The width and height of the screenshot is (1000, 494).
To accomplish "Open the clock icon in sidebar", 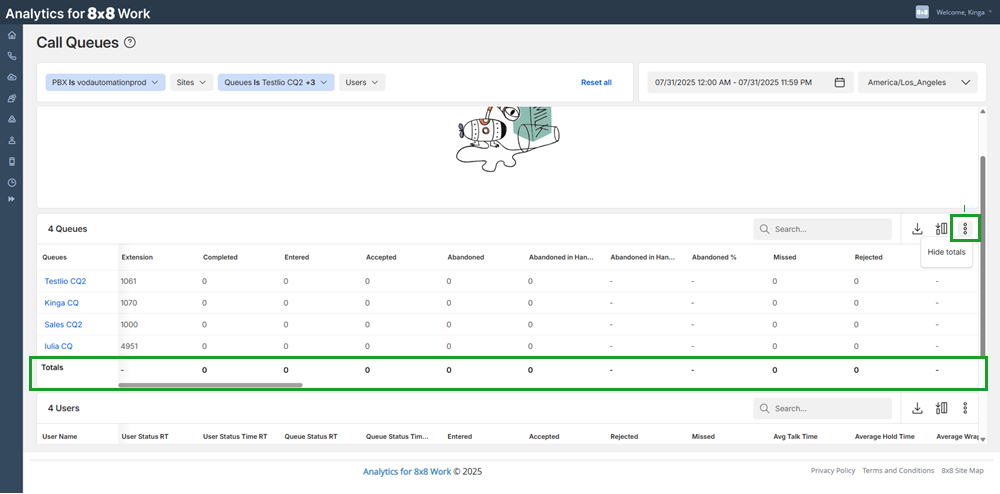I will coord(11,182).
